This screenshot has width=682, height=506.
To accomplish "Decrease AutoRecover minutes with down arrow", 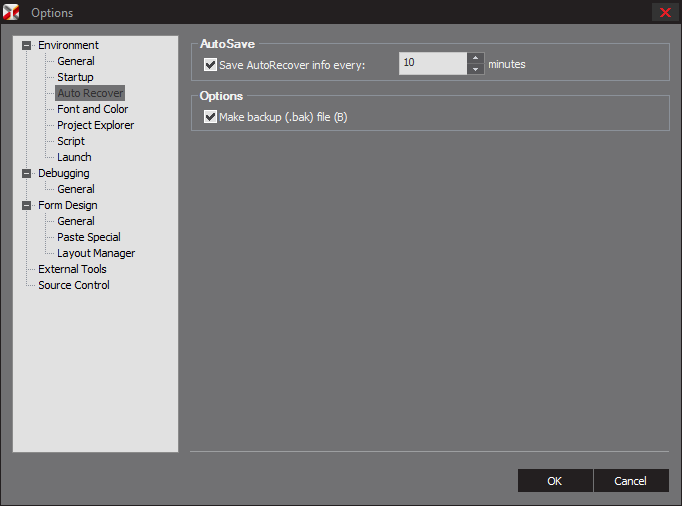I will (475, 69).
